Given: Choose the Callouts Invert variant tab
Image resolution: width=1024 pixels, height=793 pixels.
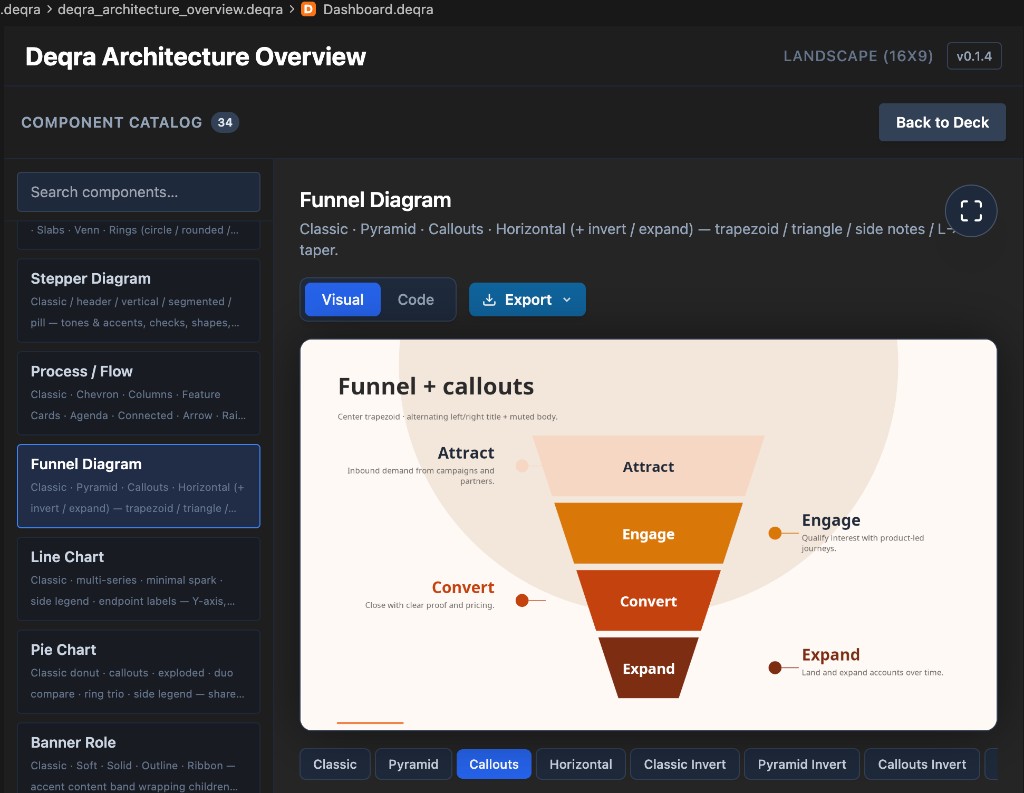Looking at the screenshot, I should pyautogui.click(x=921, y=764).
